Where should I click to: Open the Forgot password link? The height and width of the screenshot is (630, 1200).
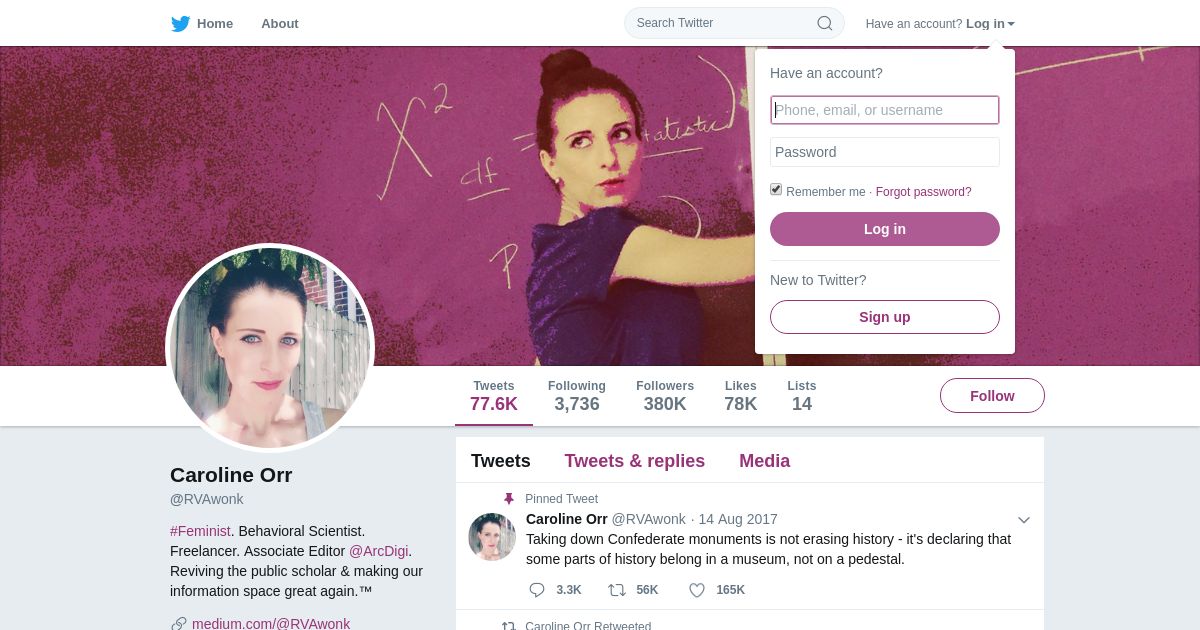pos(923,192)
